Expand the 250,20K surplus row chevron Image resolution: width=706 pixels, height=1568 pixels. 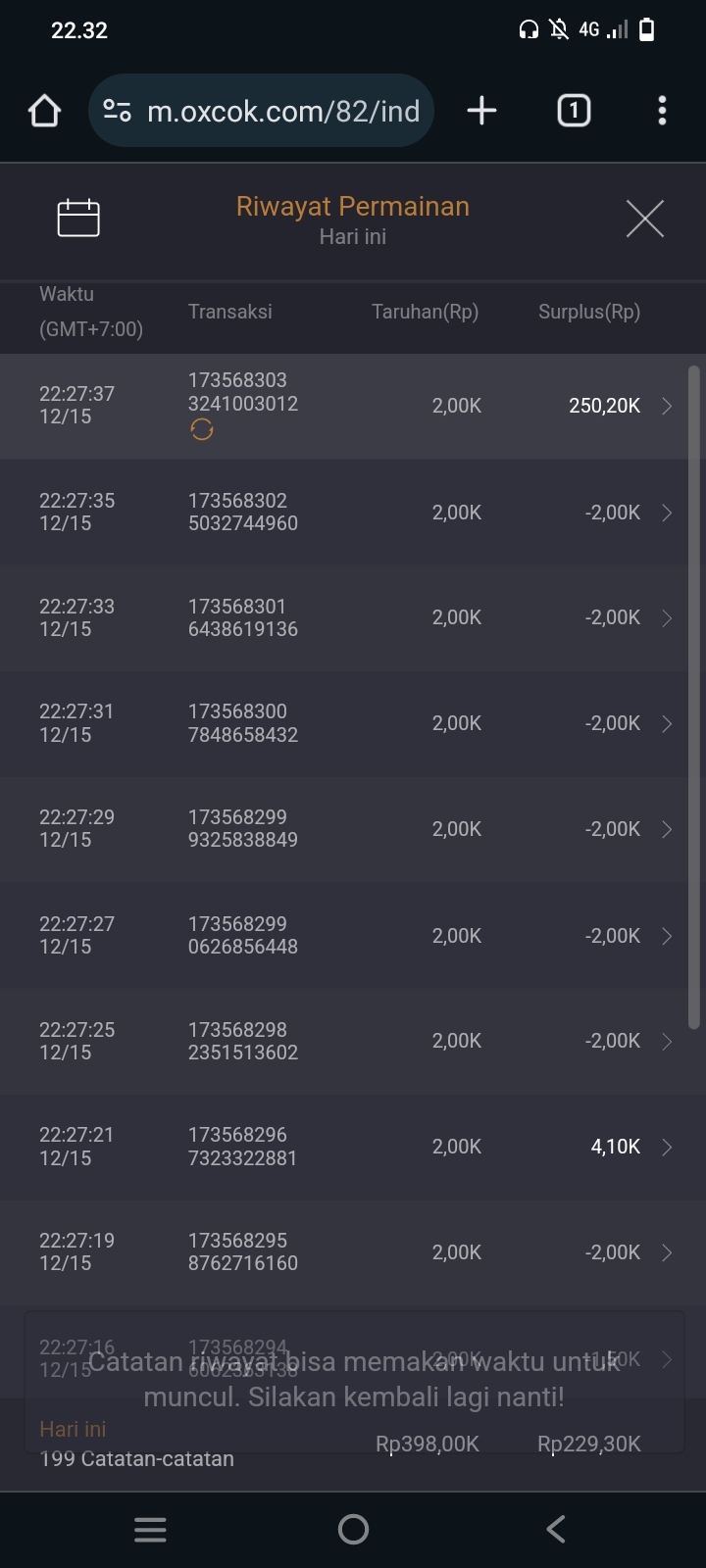tap(667, 406)
